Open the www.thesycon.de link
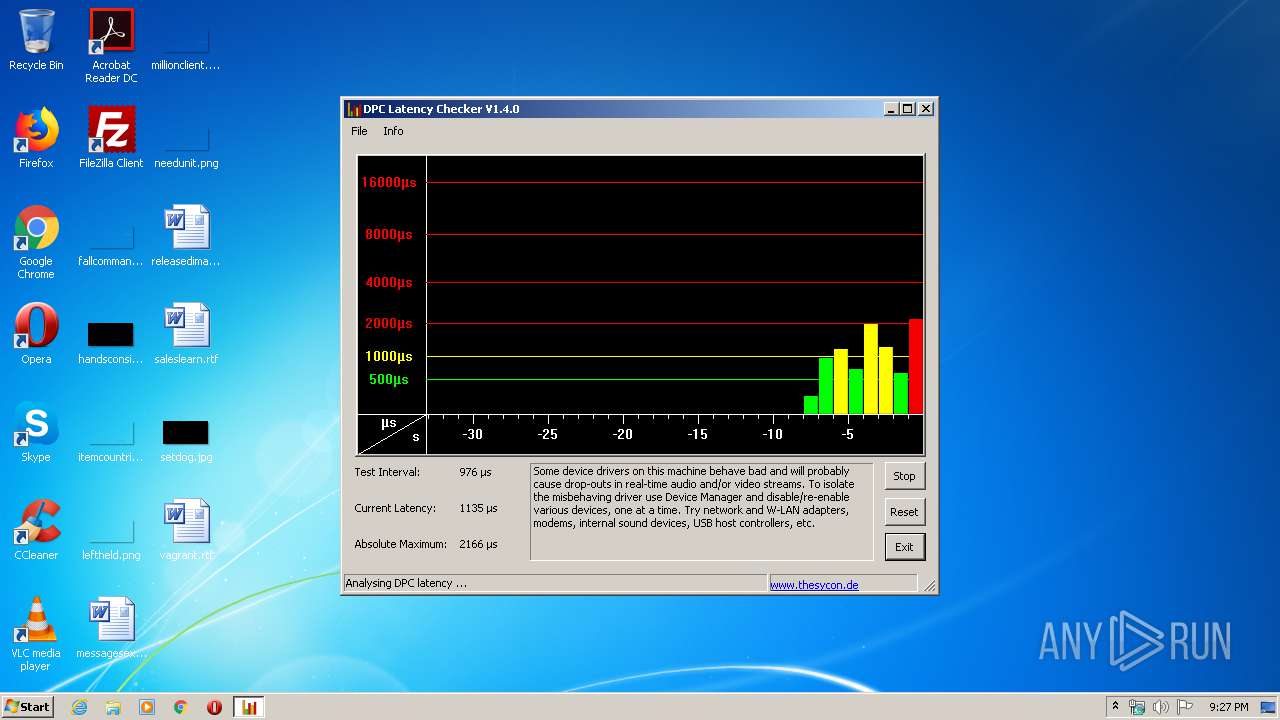The height and width of the screenshot is (720, 1280). [x=813, y=585]
